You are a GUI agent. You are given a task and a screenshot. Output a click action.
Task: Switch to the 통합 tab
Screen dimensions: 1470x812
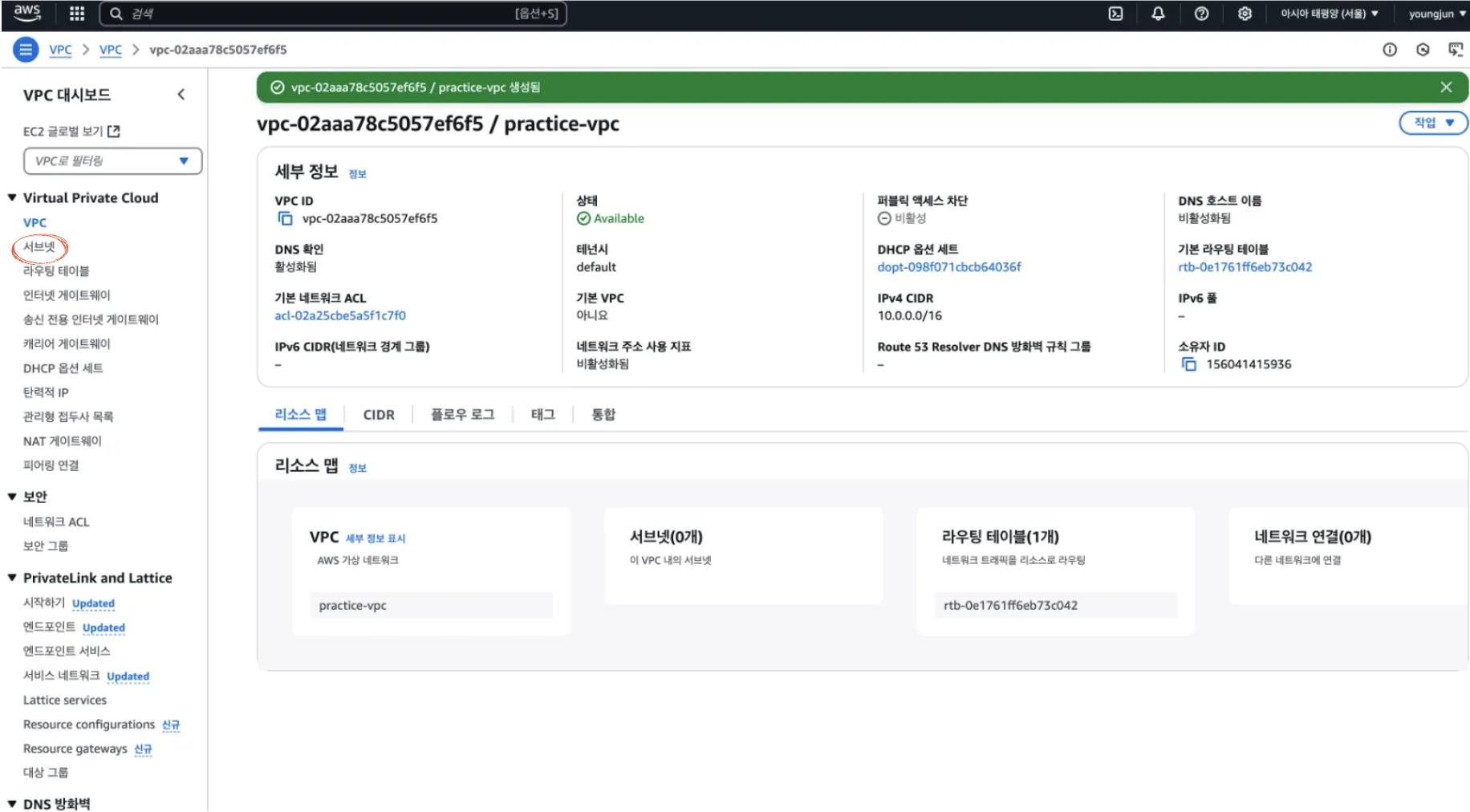pos(603,415)
